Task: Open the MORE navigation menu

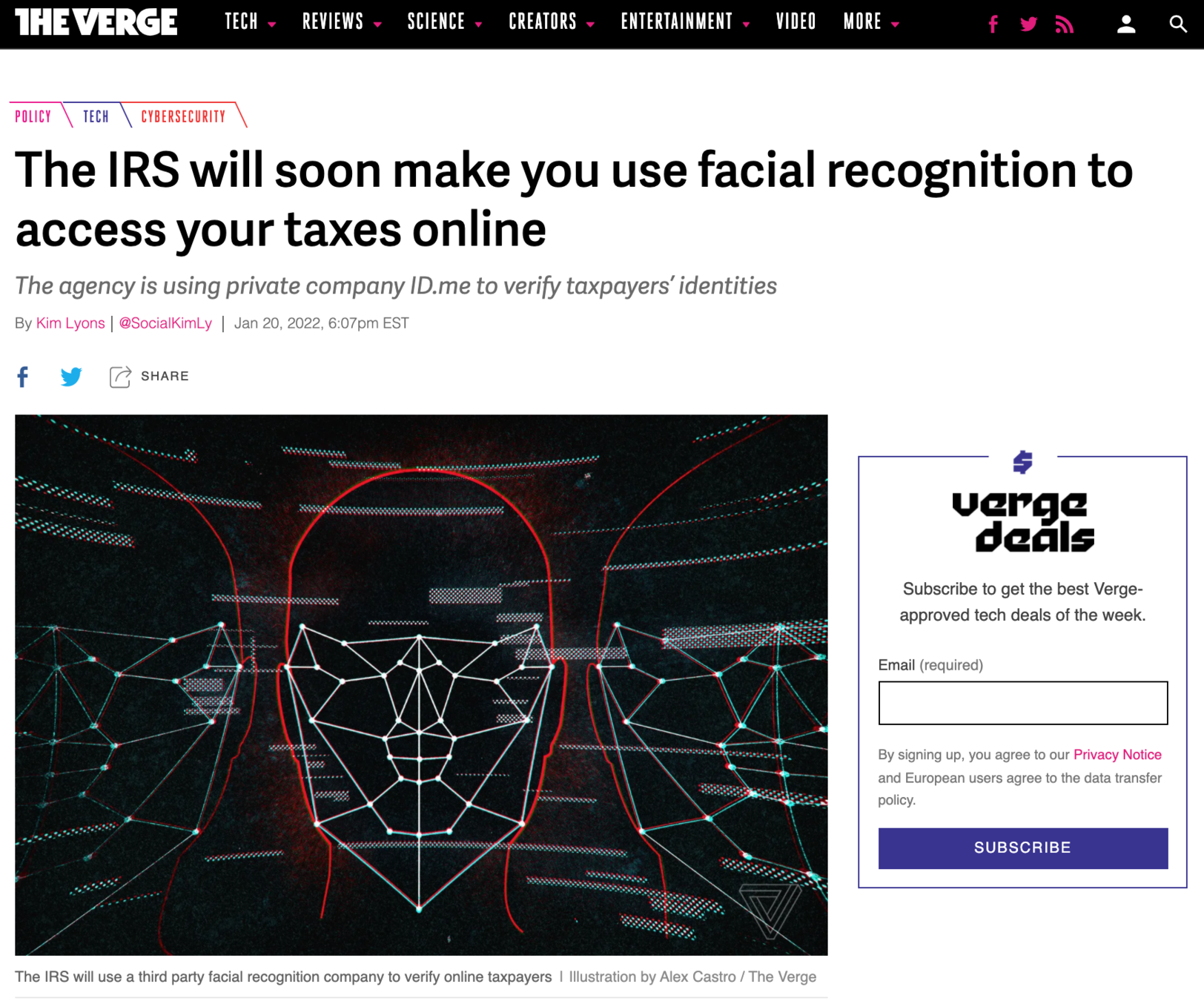Action: coord(862,22)
